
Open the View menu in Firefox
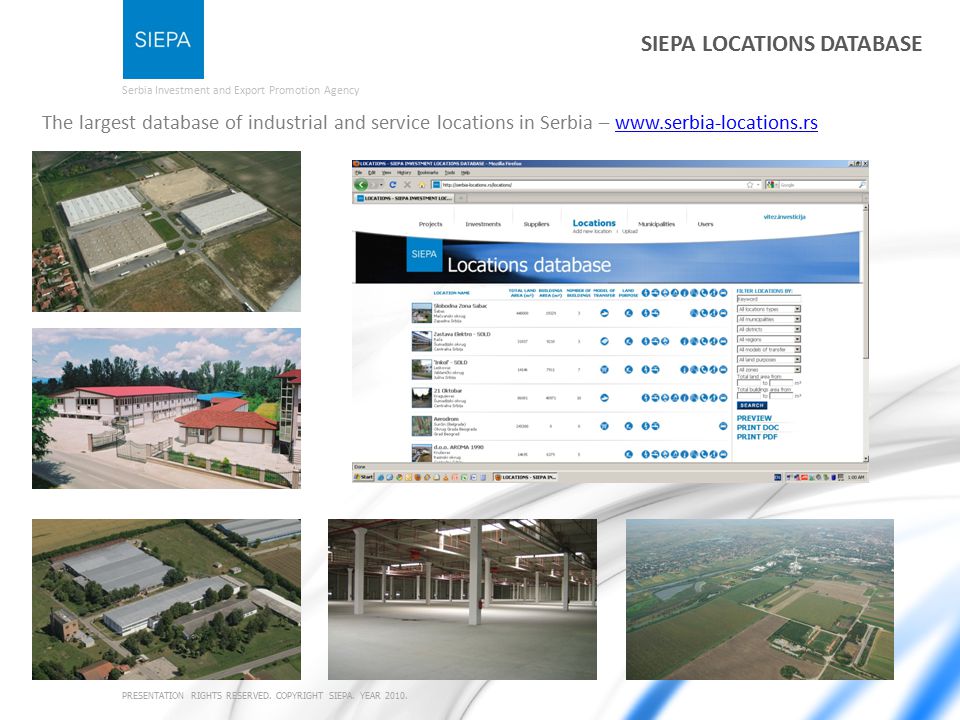(x=386, y=173)
